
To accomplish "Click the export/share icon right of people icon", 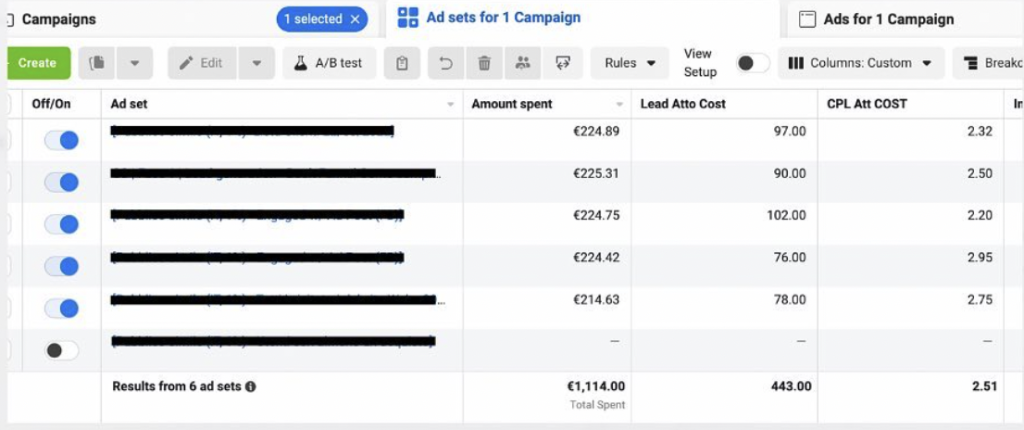I will coord(562,63).
